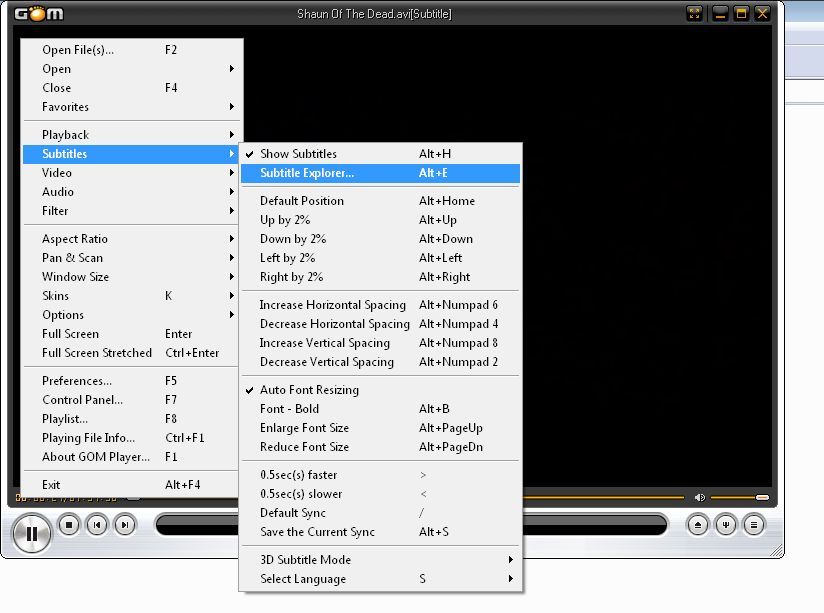Expand Select Language submenu

380,579
